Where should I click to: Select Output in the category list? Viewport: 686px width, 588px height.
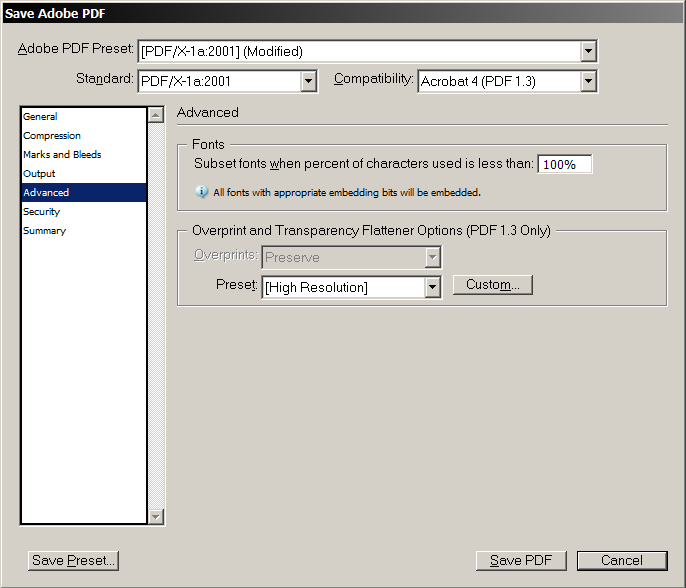[84, 174]
